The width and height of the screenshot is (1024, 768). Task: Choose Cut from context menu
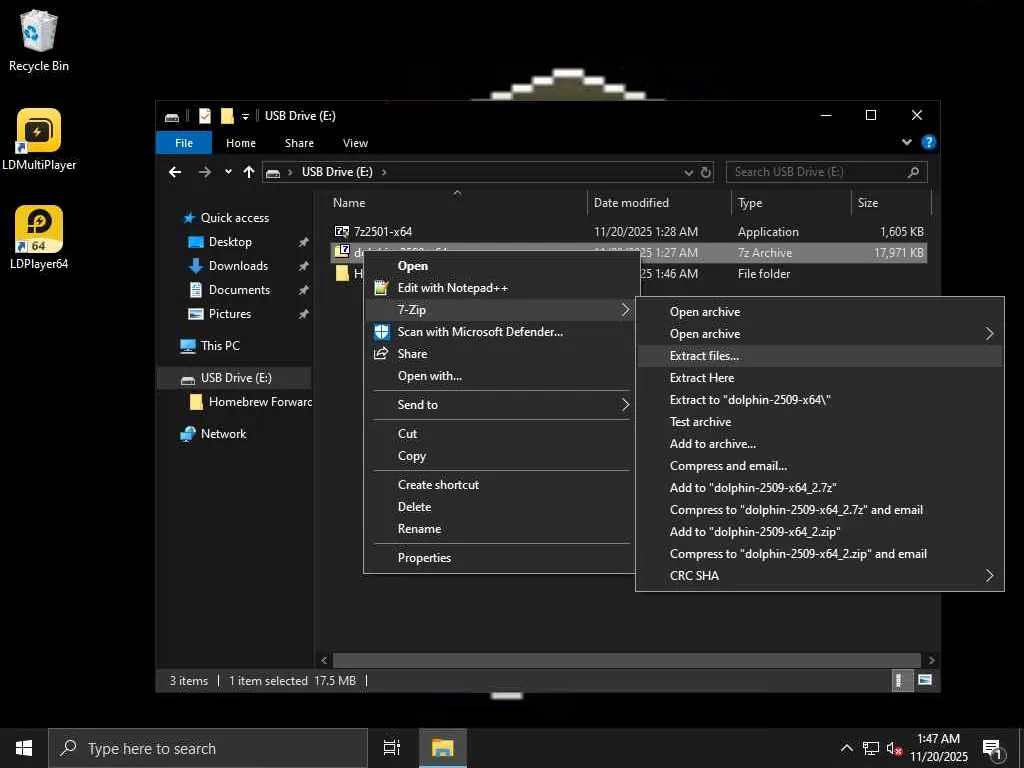500,434
